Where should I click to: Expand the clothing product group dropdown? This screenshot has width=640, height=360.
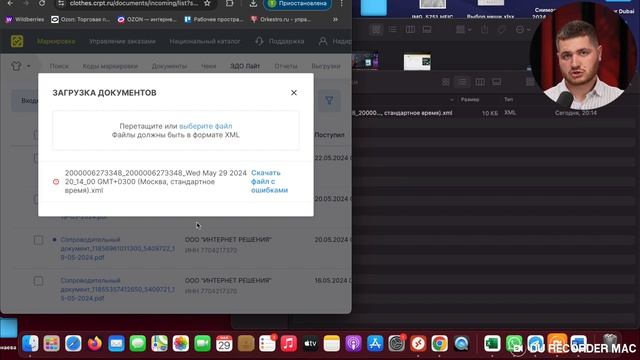tap(20, 66)
